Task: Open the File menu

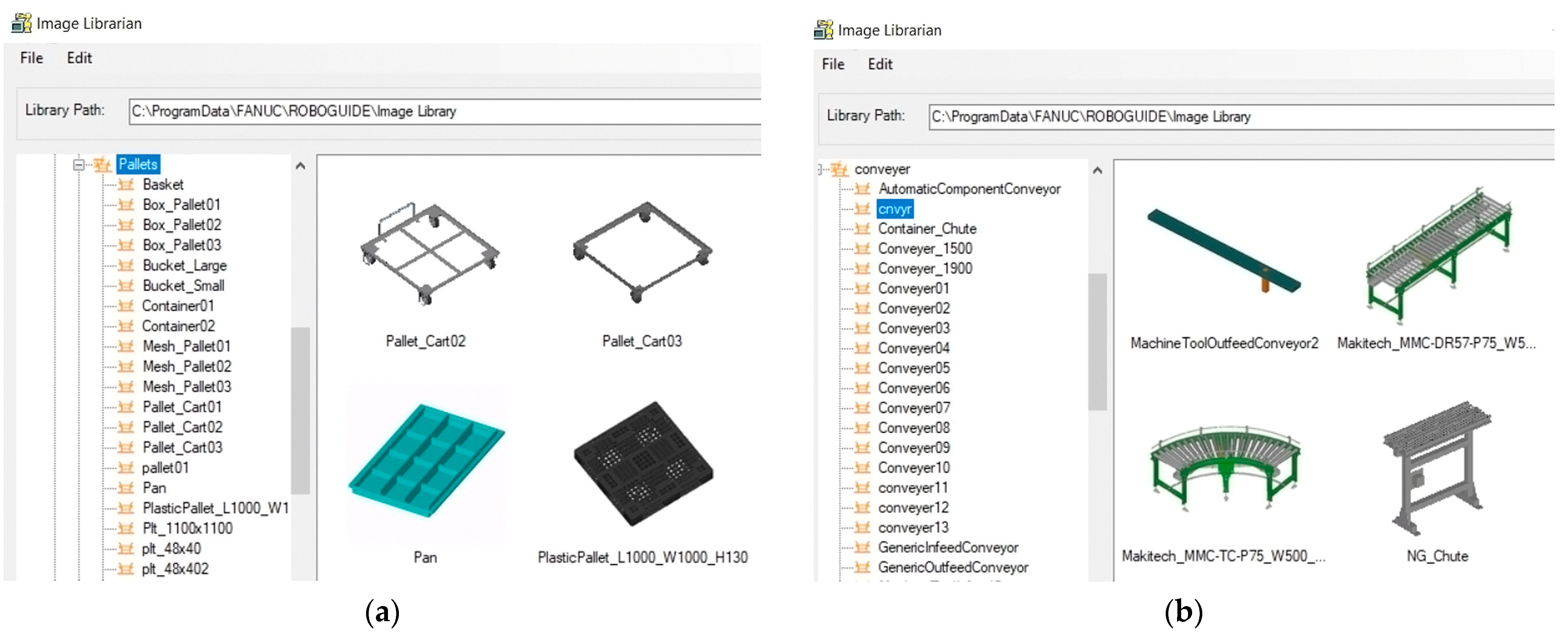Action: [31, 58]
